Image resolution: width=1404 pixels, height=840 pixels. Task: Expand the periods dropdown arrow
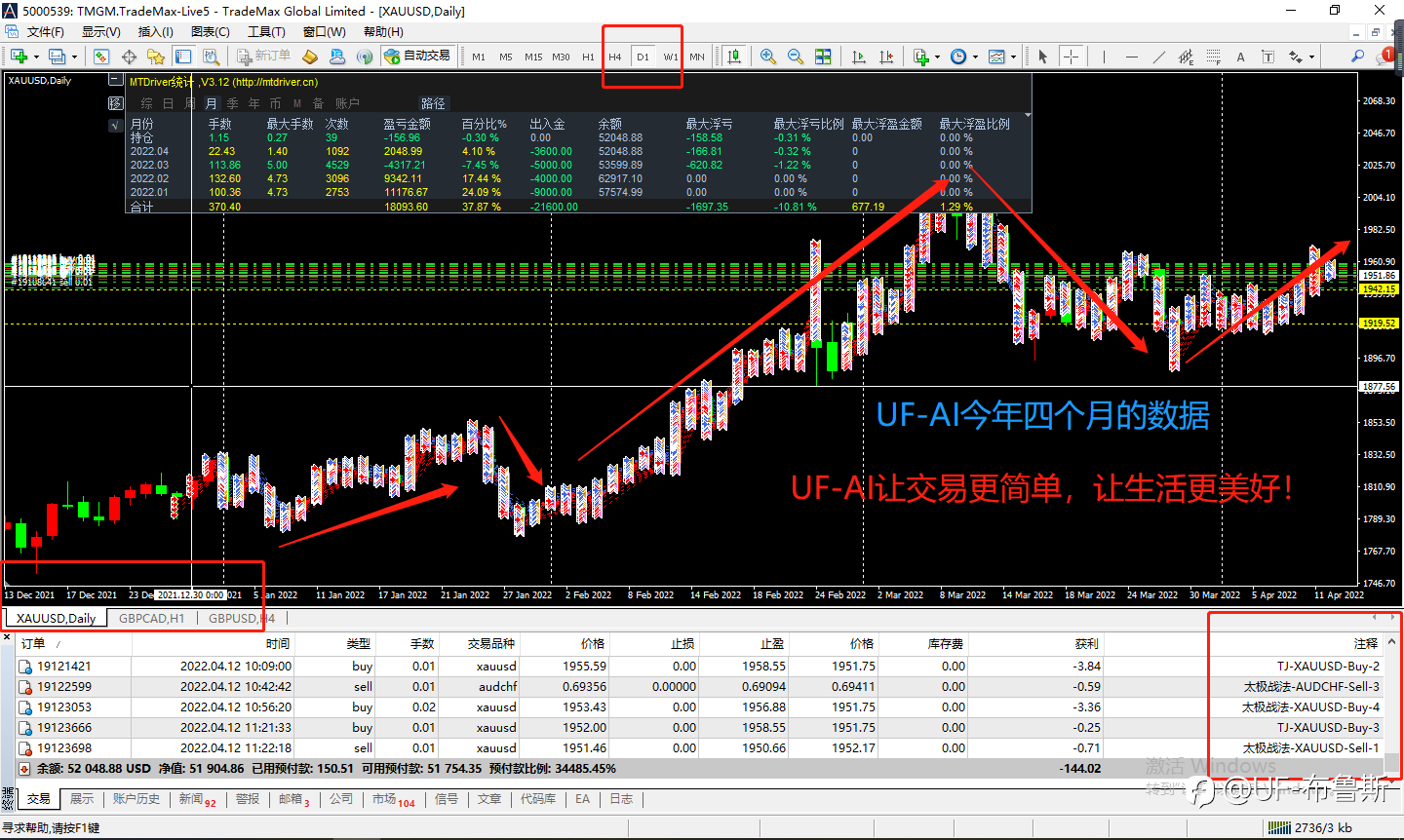[975, 57]
